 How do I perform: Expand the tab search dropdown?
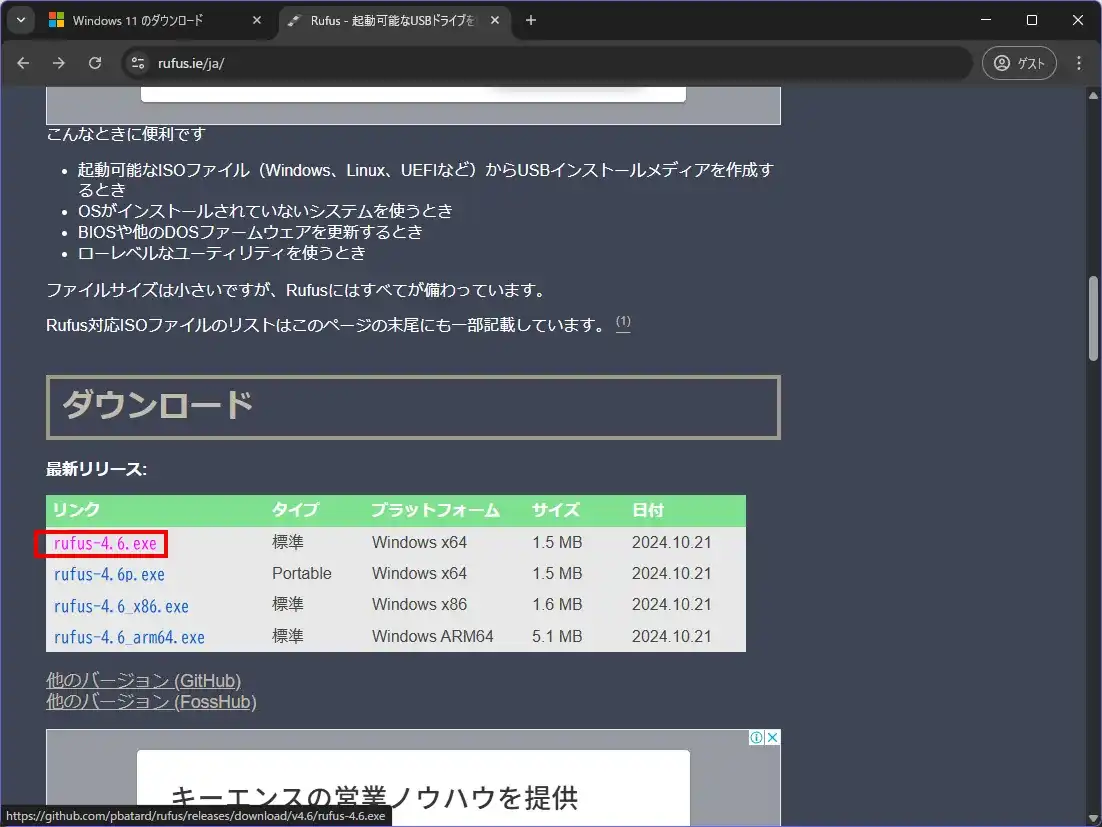[x=19, y=20]
